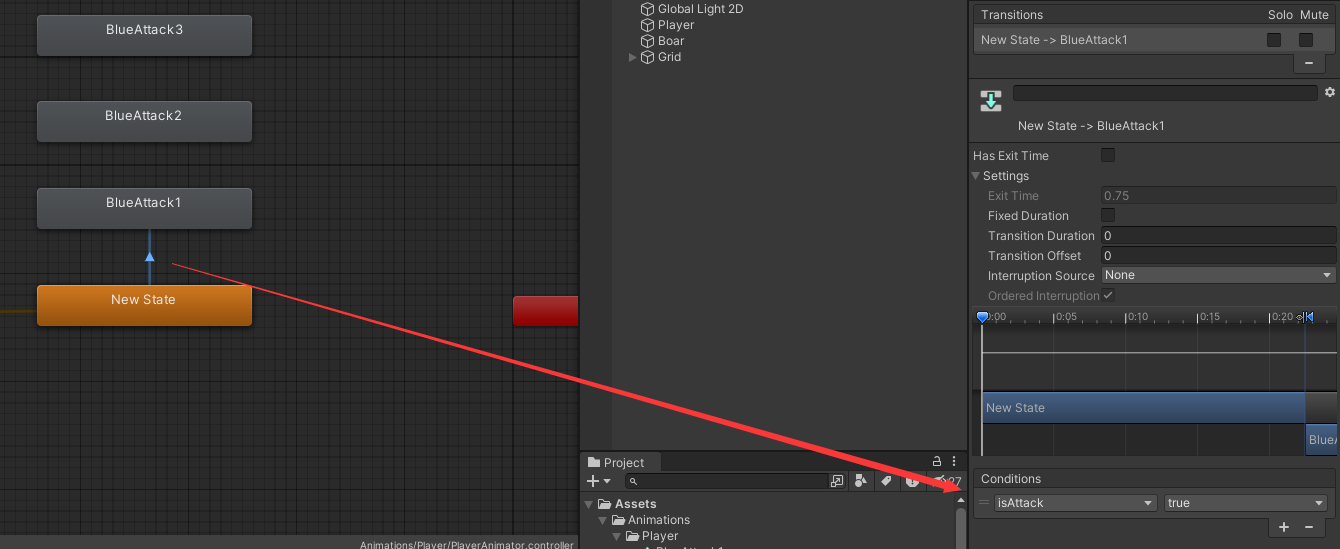Open the gear settings next to the transition name
The width and height of the screenshot is (1340, 549).
[x=1329, y=92]
